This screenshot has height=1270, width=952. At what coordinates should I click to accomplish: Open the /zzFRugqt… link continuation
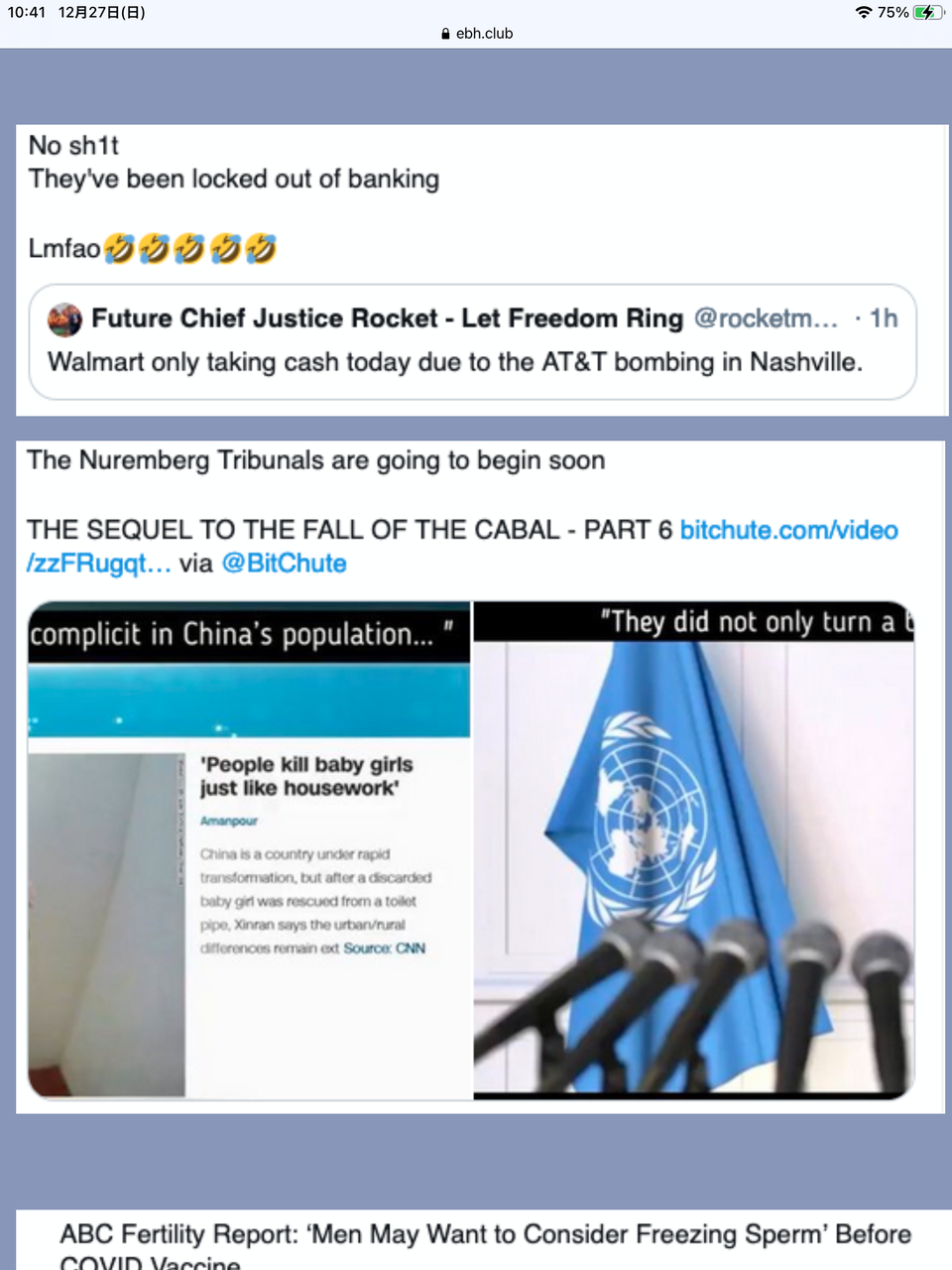tap(99, 564)
